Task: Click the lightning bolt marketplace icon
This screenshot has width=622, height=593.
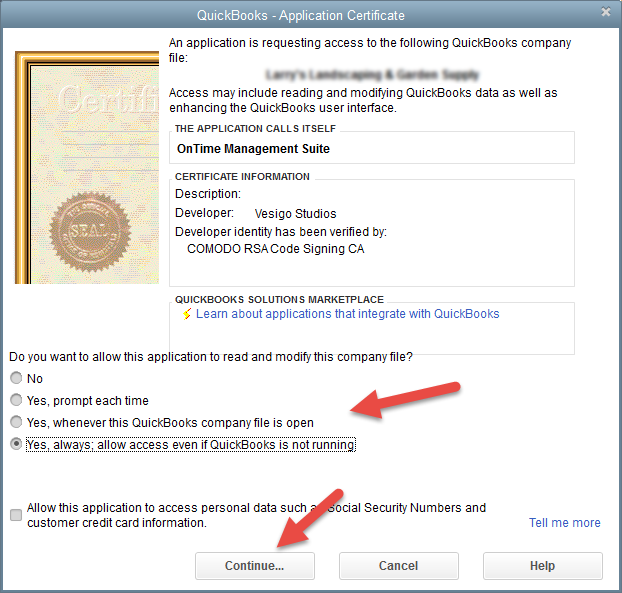Action: (187, 314)
